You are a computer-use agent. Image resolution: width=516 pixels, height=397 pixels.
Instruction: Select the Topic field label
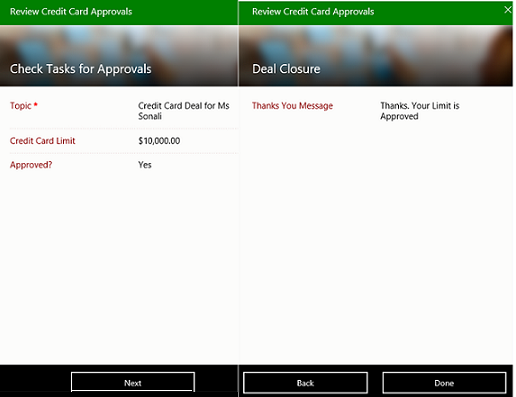tap(20, 106)
